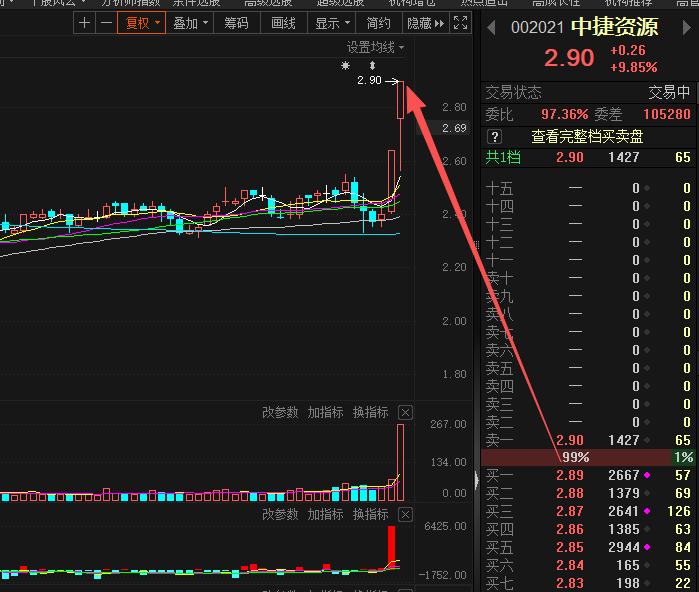This screenshot has width=699, height=592.
Task: Click 十五 sell level row
Action: point(588,189)
